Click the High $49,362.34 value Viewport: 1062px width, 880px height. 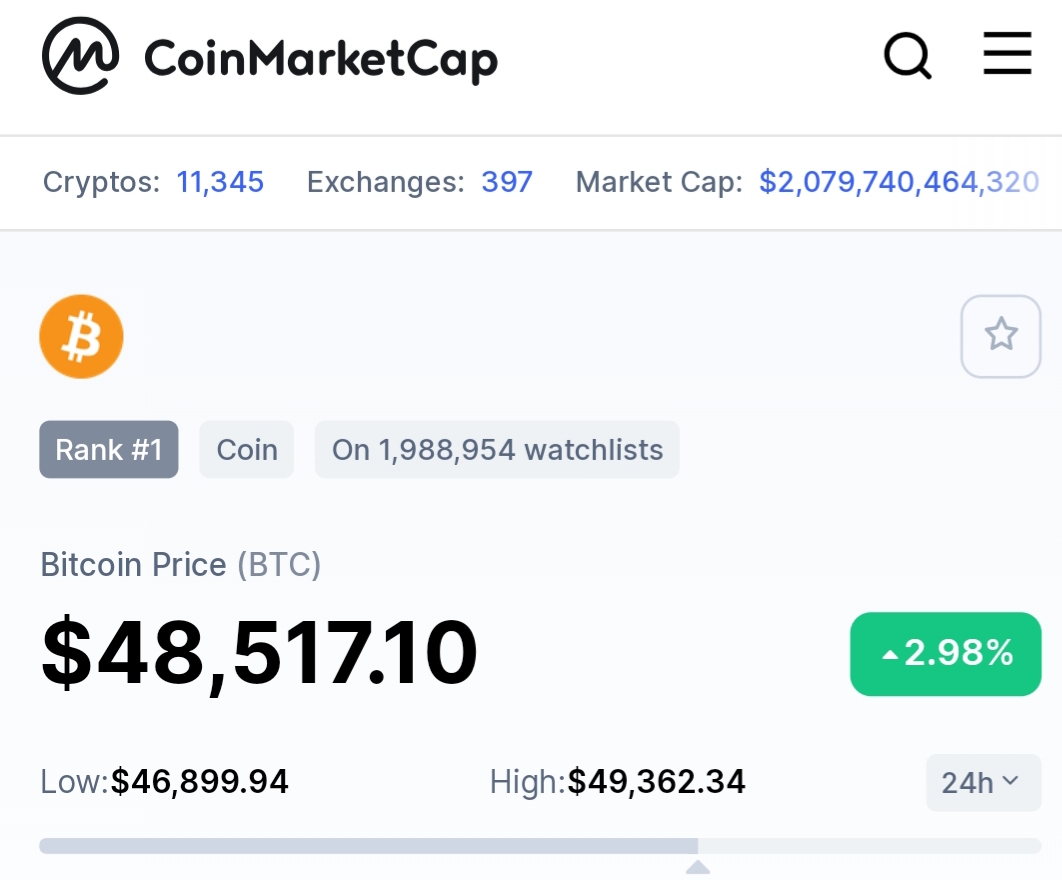pyautogui.click(x=656, y=782)
